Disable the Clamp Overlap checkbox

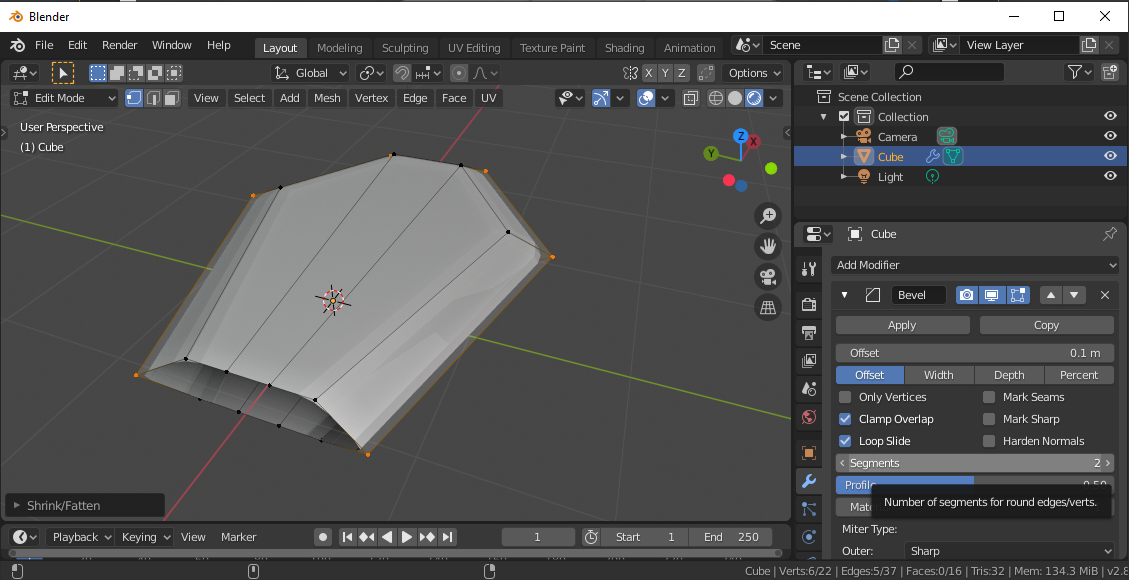(x=845, y=419)
